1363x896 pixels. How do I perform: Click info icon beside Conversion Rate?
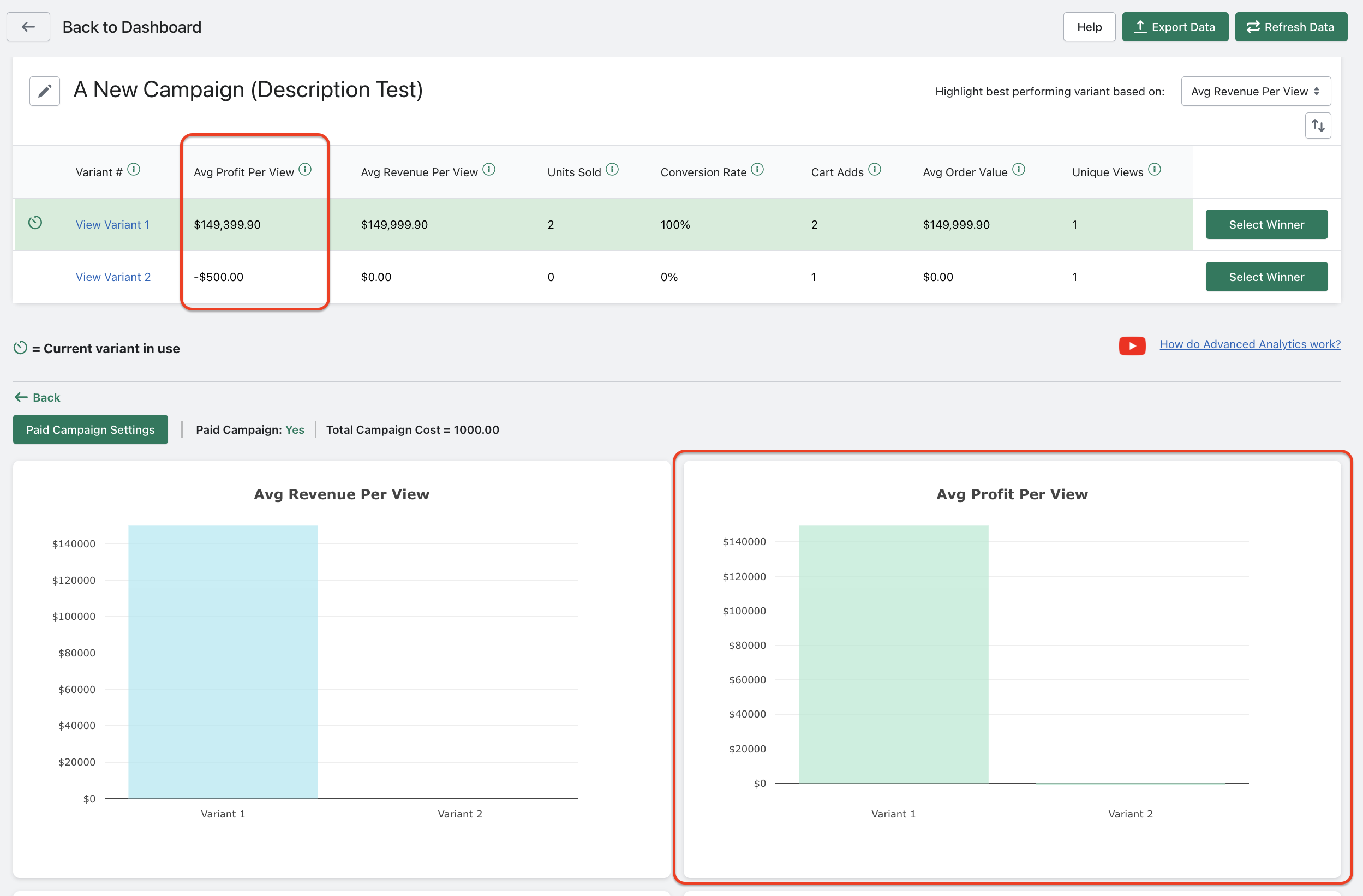[757, 170]
